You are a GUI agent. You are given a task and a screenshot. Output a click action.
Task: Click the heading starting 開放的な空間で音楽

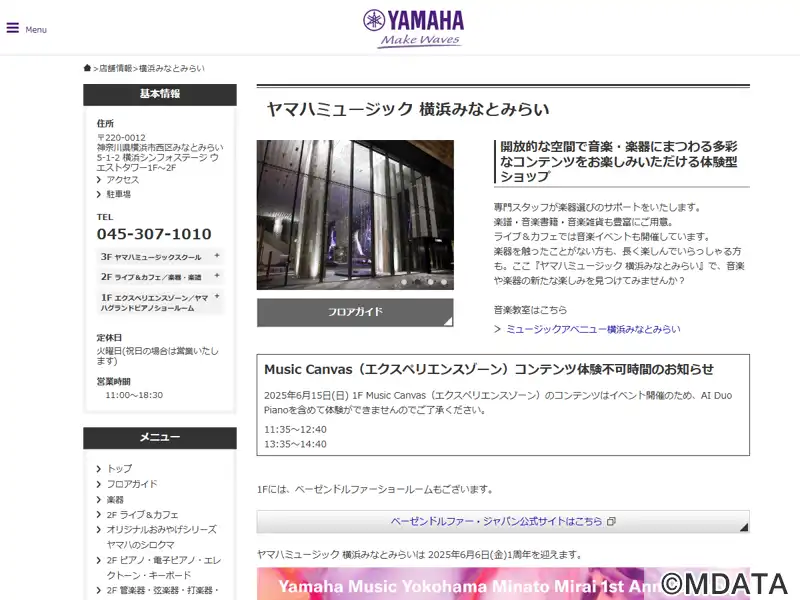point(618,161)
